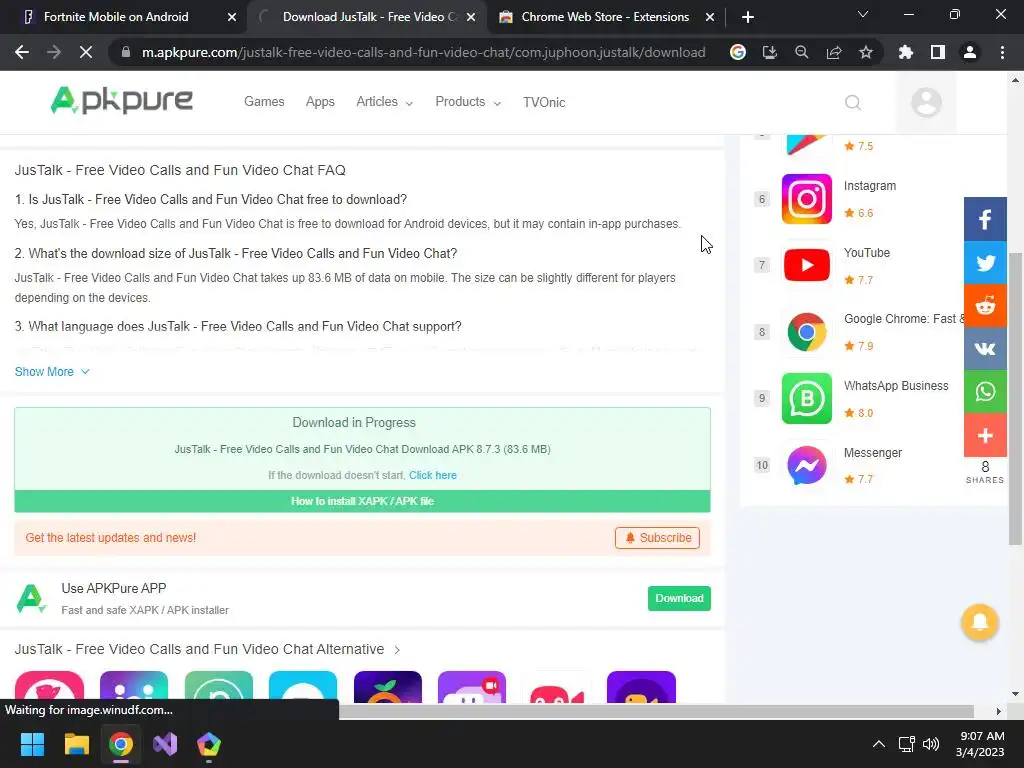Open more sharing options plus button
Screen dimensions: 1024x768
click(985, 435)
